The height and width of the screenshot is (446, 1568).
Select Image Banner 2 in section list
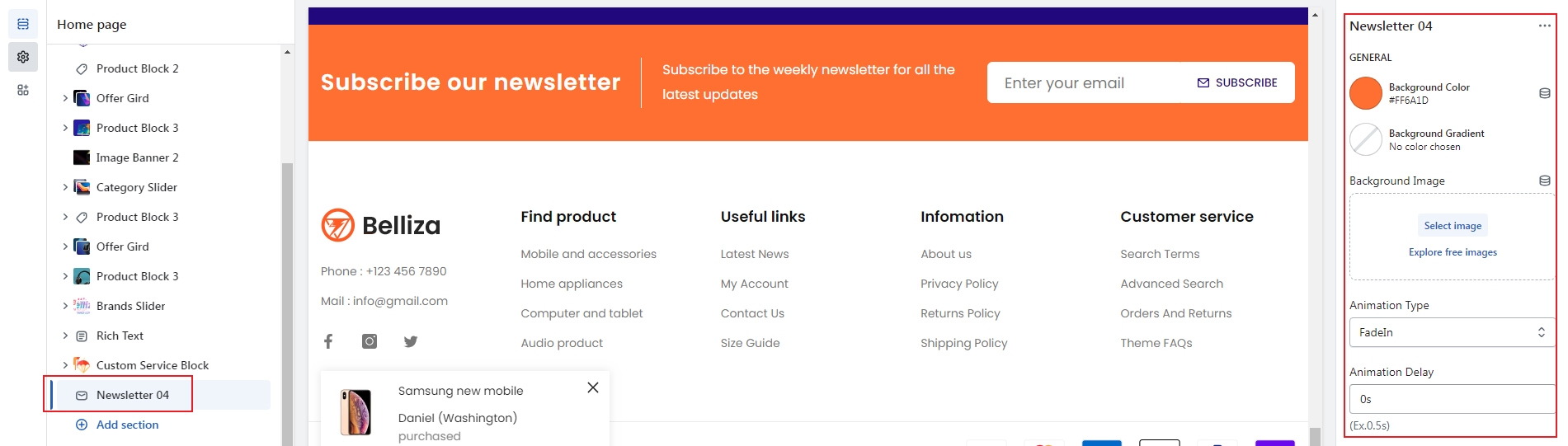point(137,157)
